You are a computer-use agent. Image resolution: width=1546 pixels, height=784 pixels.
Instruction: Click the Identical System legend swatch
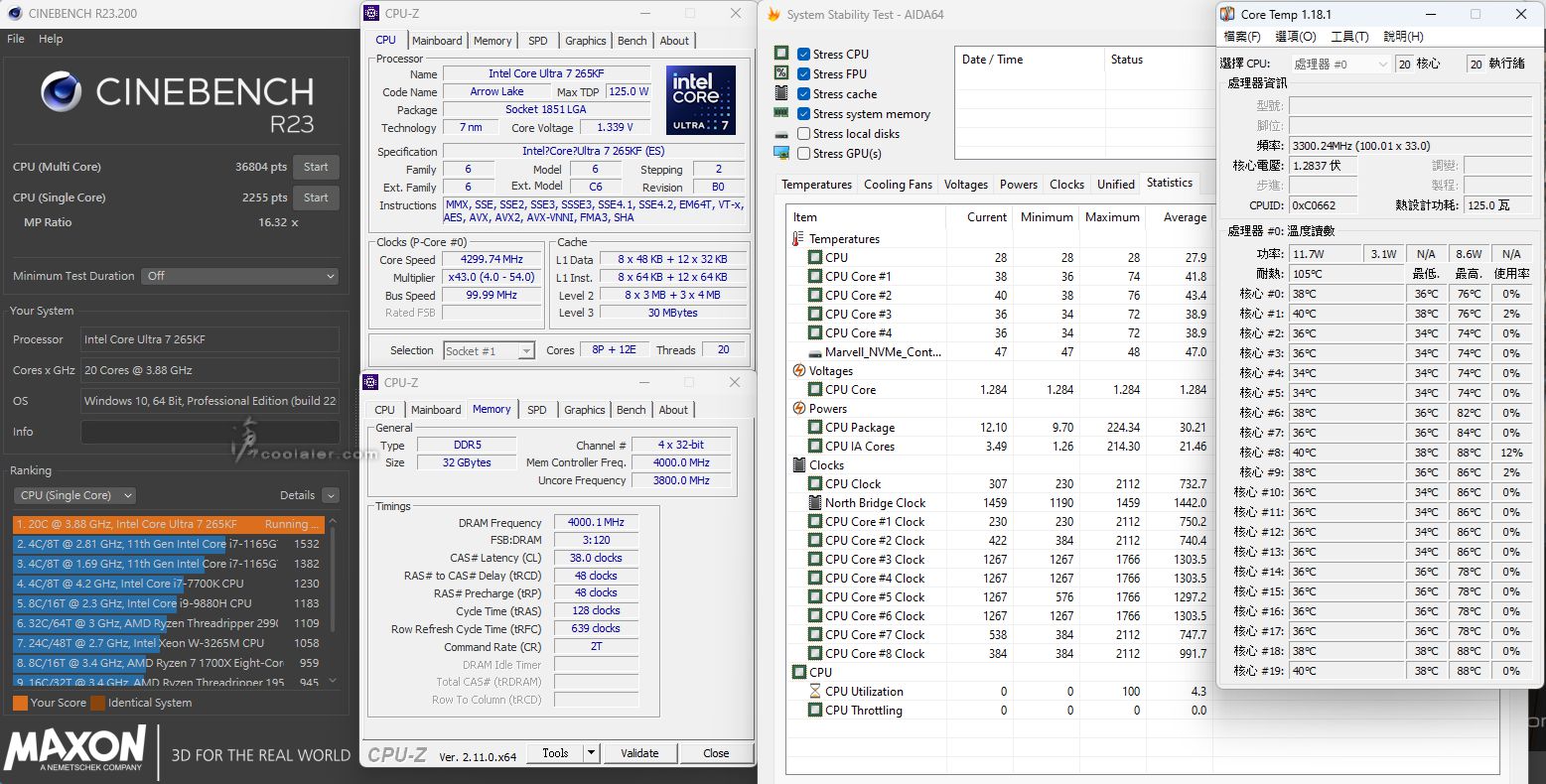tap(97, 703)
